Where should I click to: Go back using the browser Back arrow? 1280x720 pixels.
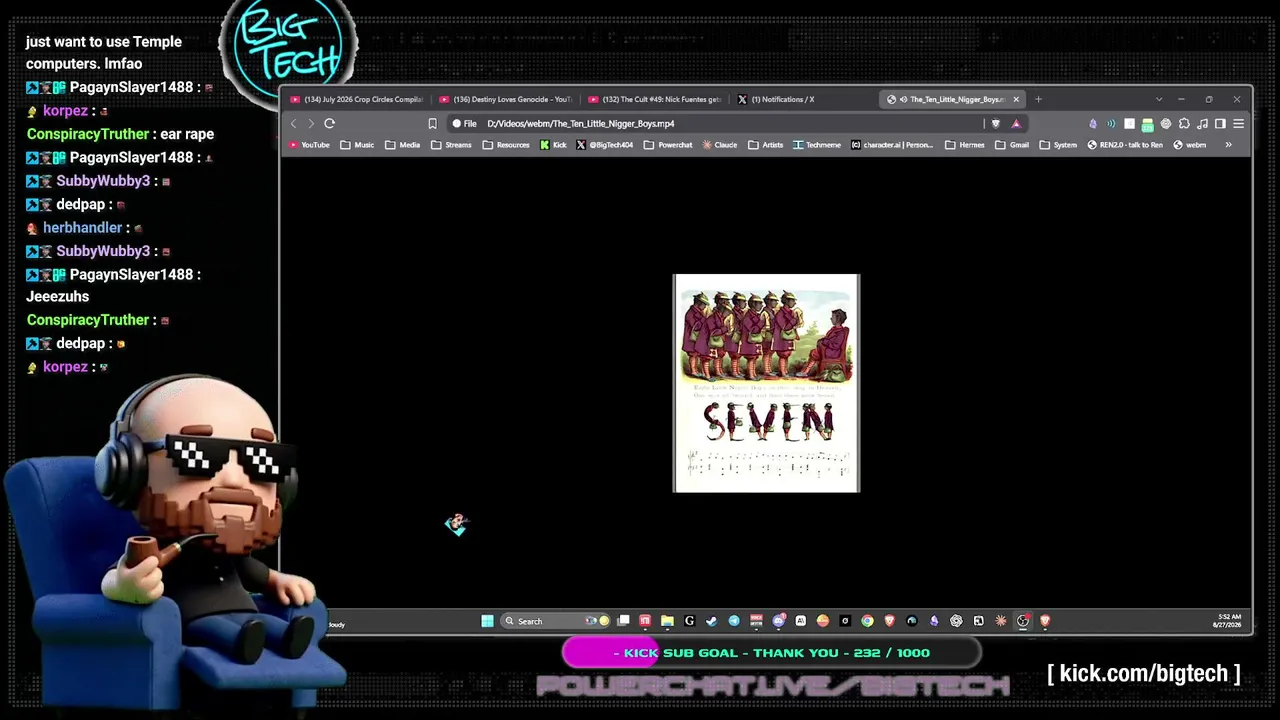[293, 124]
